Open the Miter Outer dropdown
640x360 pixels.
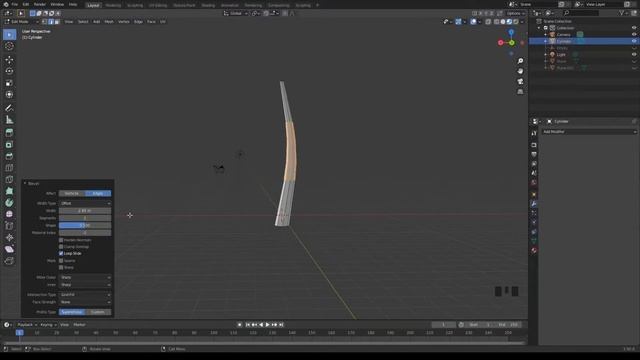(x=85, y=278)
